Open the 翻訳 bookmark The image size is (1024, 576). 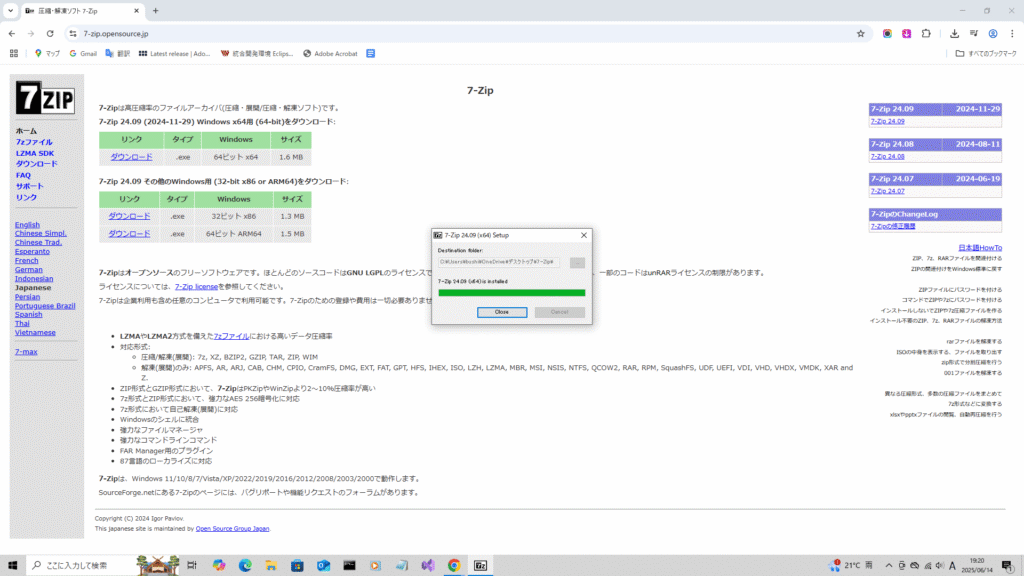tap(118, 54)
